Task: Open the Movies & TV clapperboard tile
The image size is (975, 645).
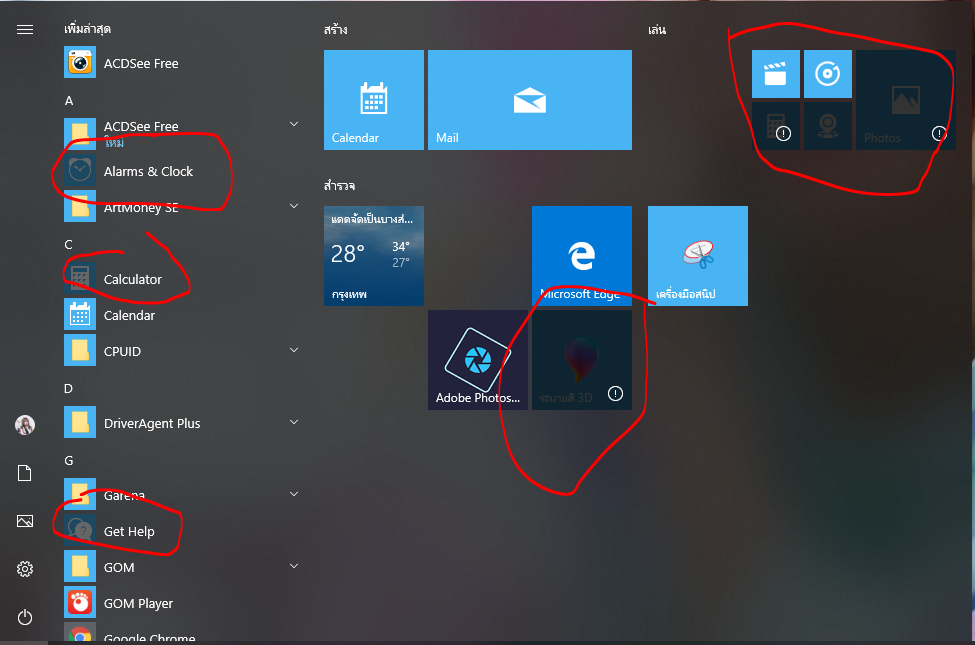Action: (775, 74)
